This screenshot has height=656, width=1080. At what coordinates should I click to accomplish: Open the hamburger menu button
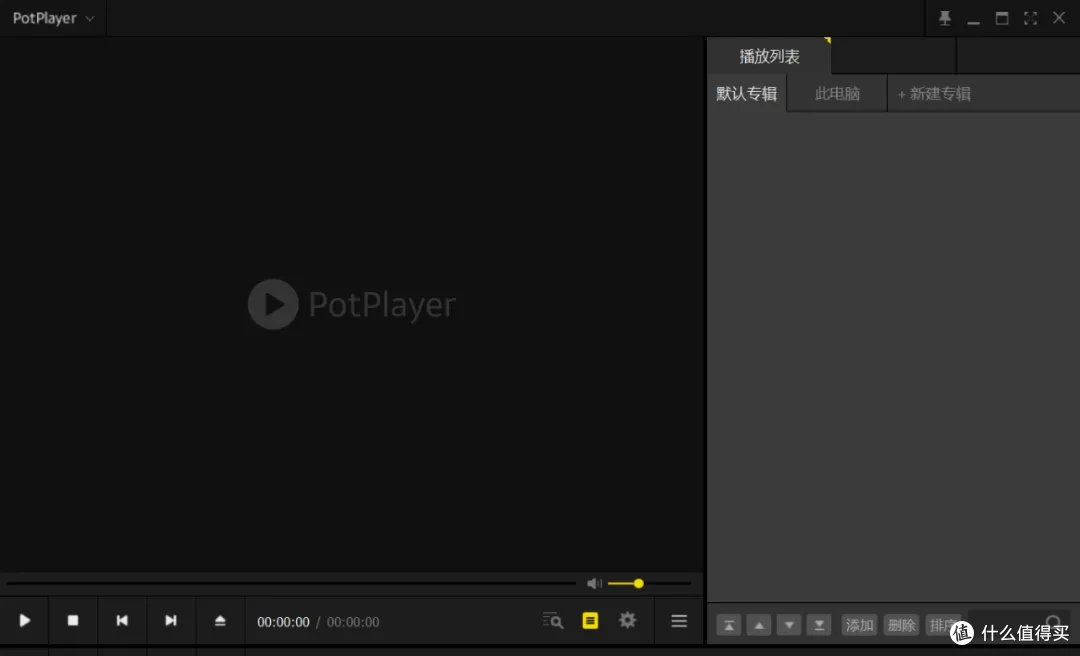679,621
